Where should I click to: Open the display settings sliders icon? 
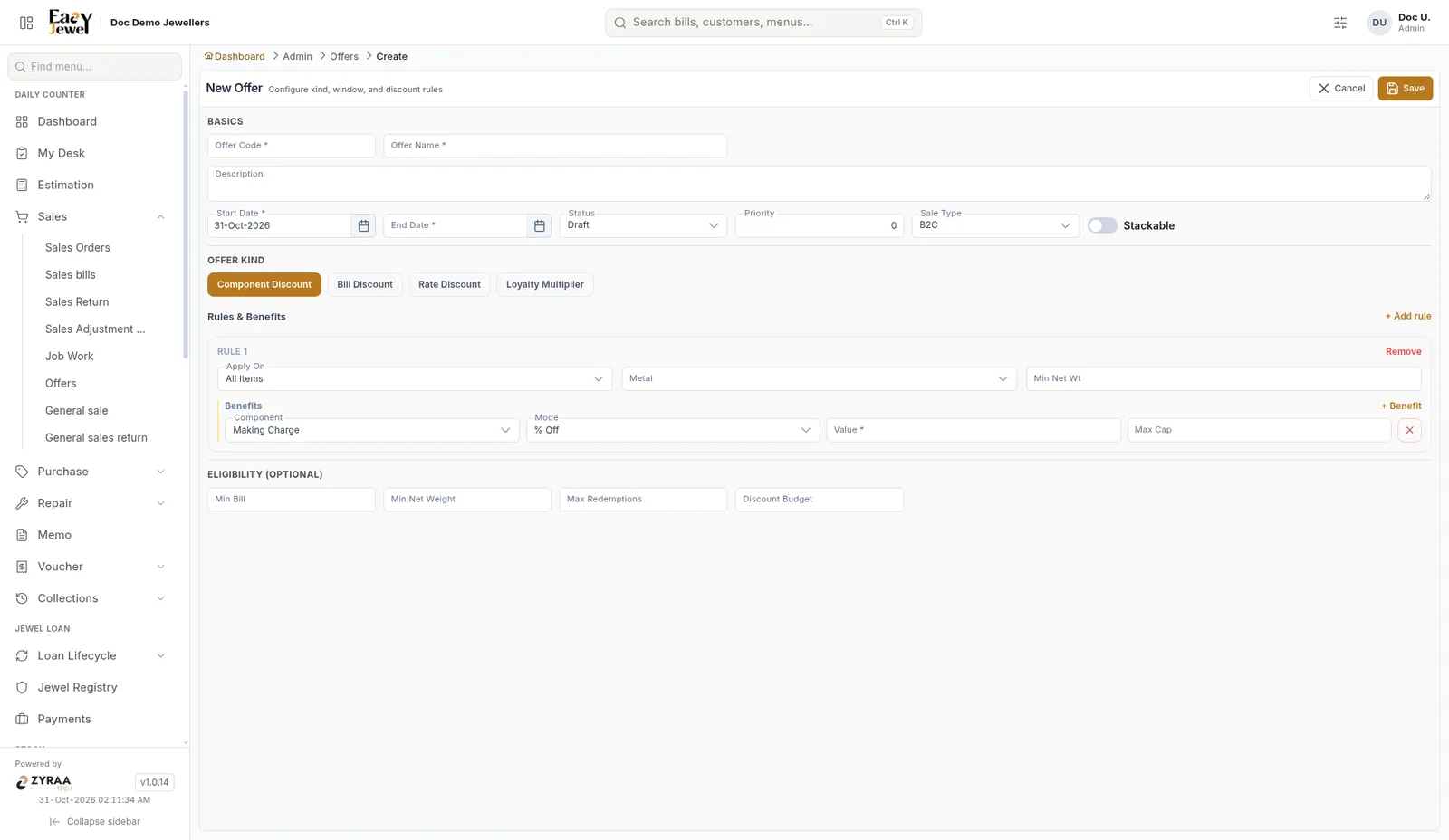1340,23
